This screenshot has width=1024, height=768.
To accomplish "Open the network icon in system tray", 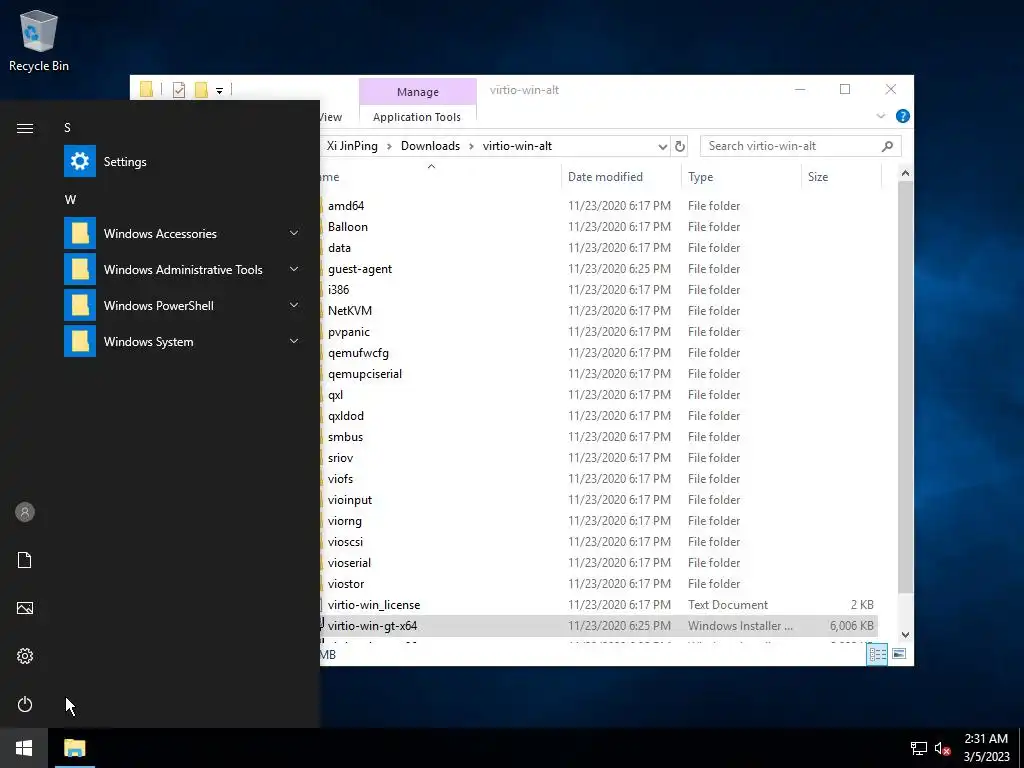I will click(919, 748).
